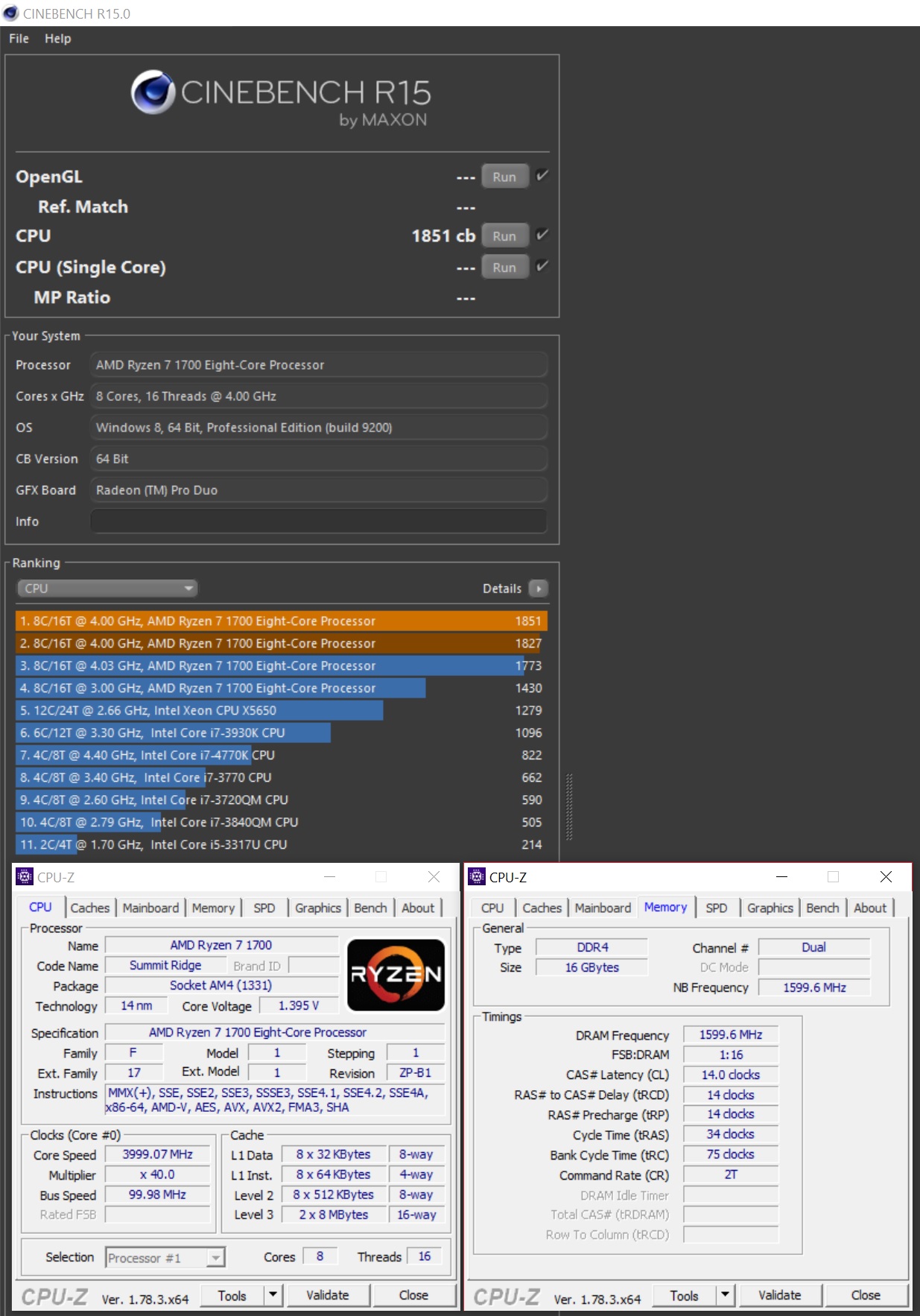Select Intel Core i7-3930K ranking row
Image resolution: width=920 pixels, height=1316 pixels.
tap(282, 733)
